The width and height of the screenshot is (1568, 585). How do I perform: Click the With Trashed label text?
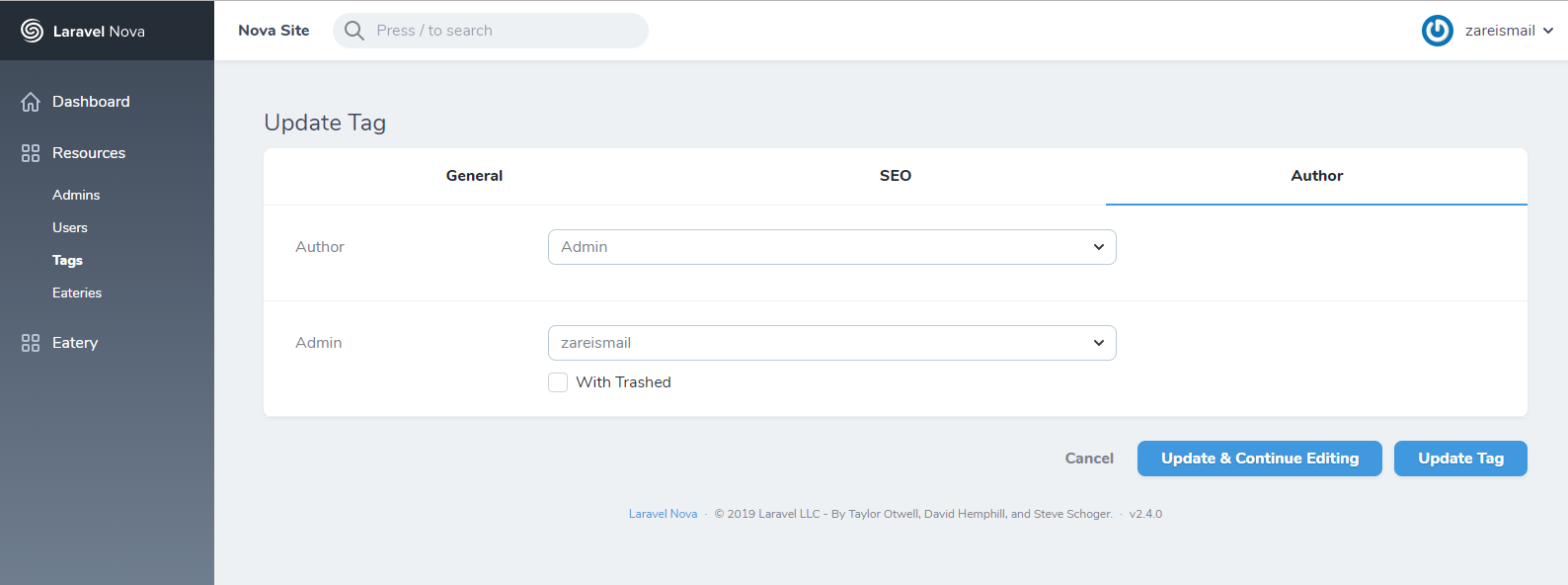click(623, 382)
